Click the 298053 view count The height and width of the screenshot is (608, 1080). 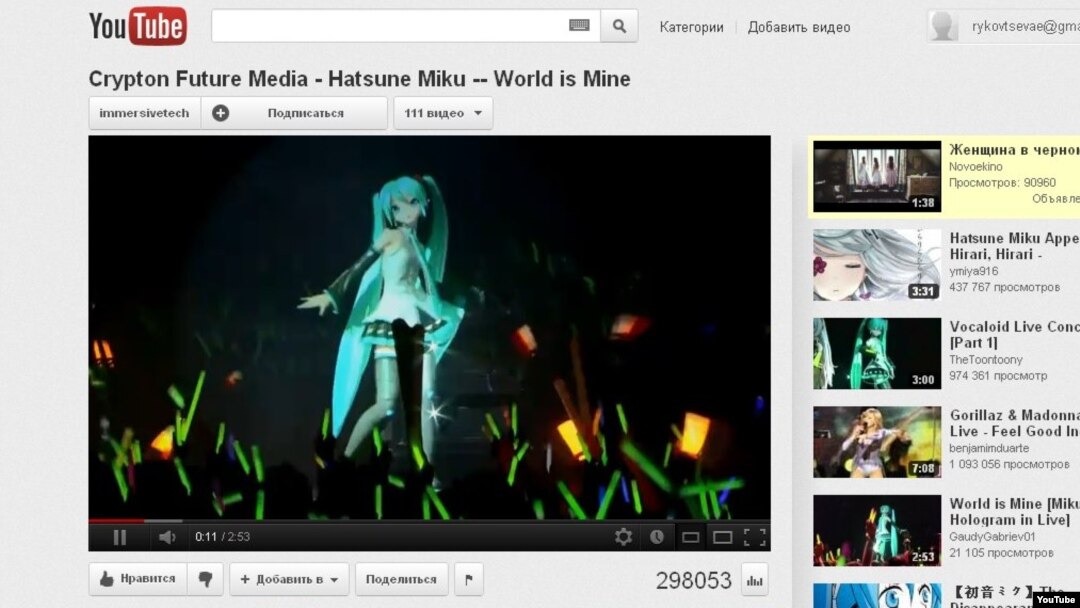694,580
